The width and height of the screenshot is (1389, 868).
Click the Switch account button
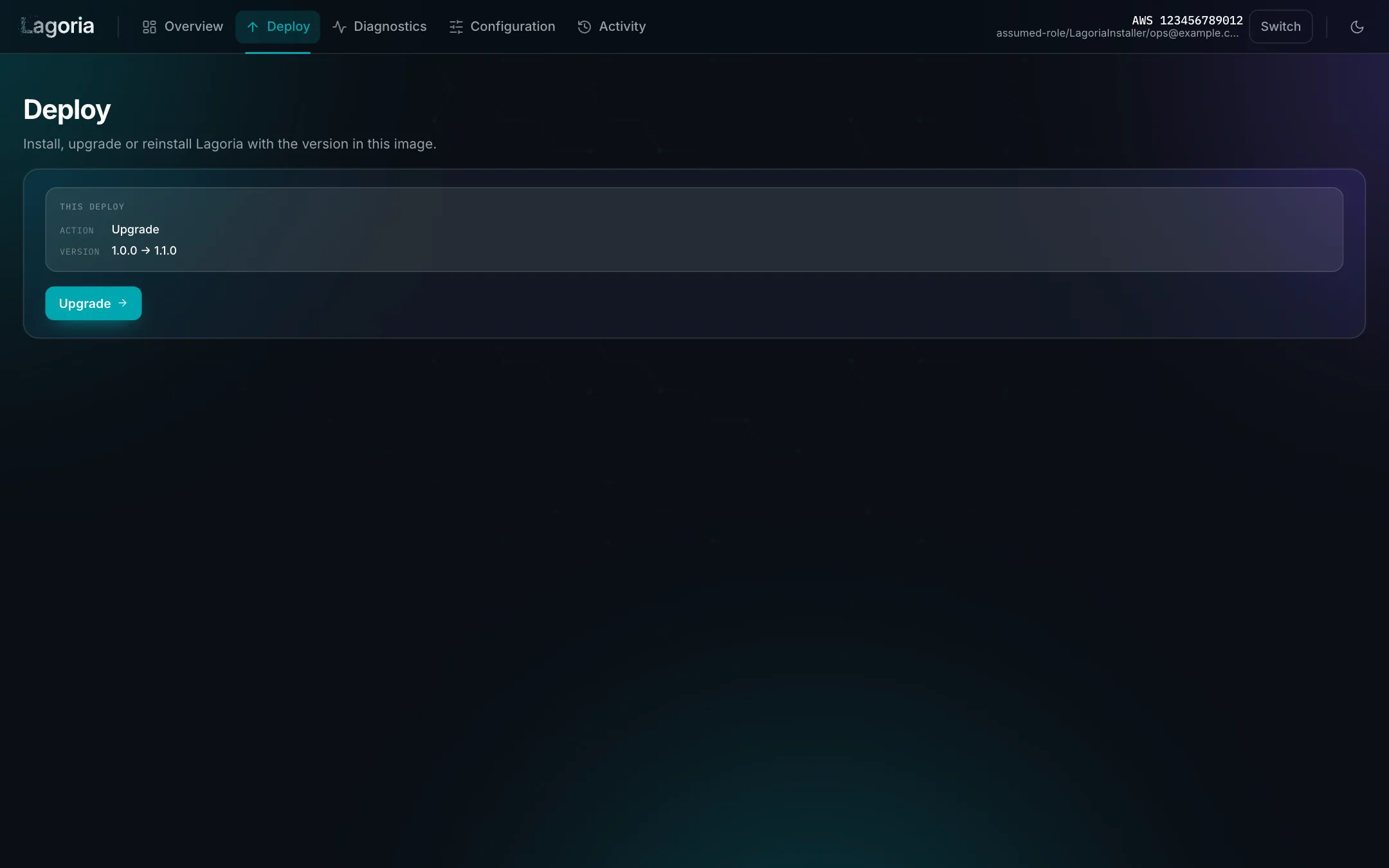pos(1280,27)
